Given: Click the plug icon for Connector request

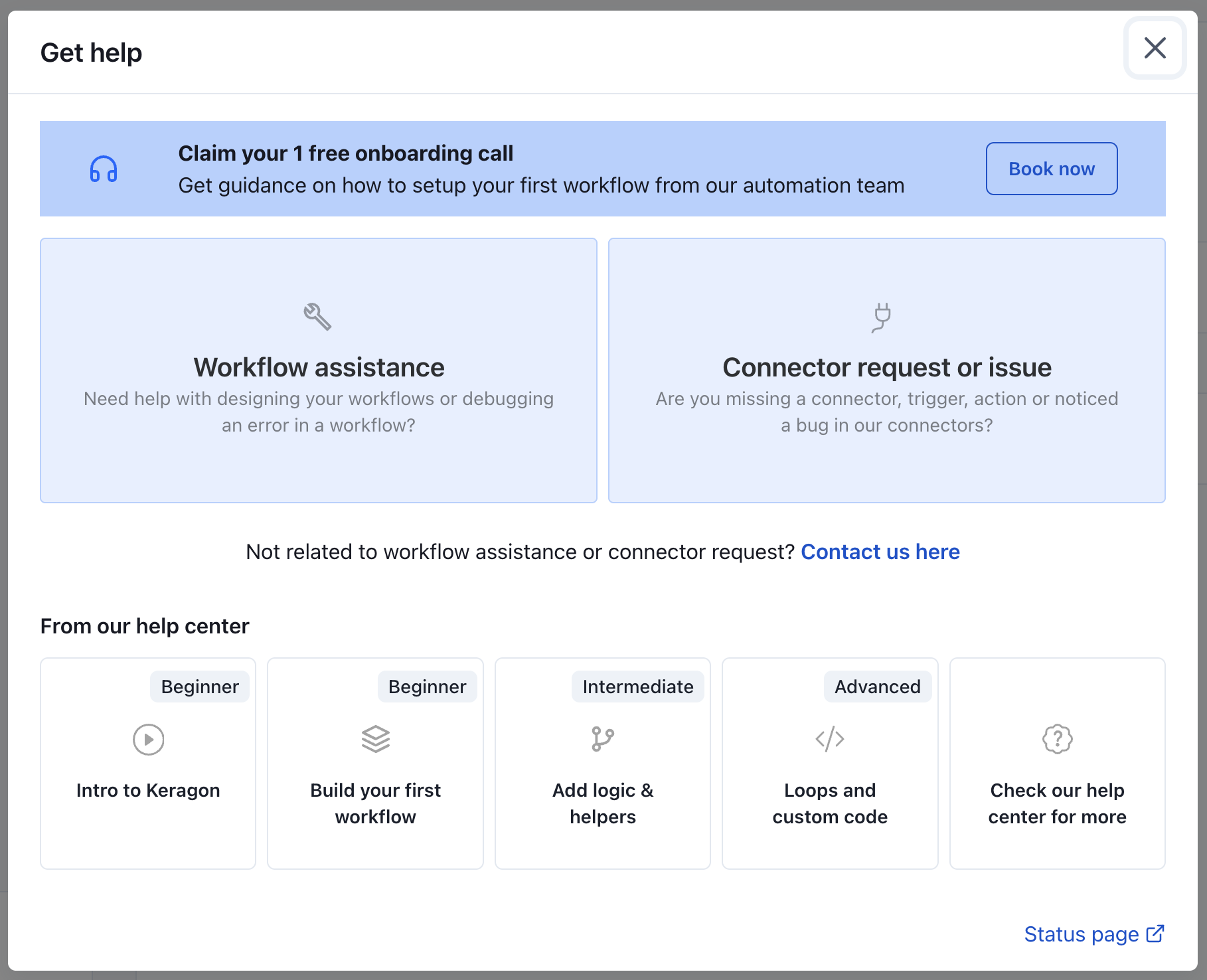Looking at the screenshot, I should click(x=882, y=317).
